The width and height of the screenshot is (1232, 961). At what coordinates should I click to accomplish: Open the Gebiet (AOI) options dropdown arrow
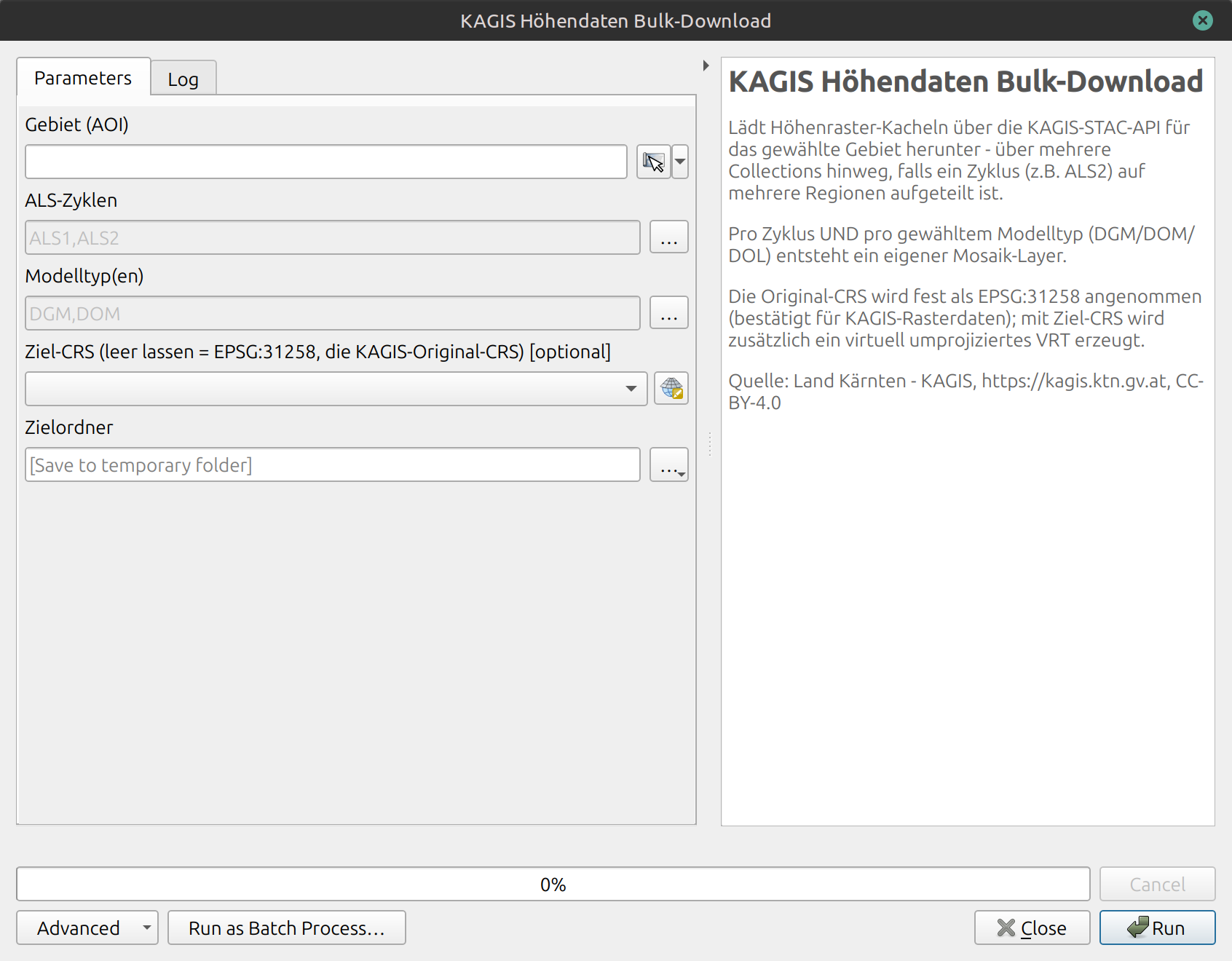pyautogui.click(x=680, y=162)
